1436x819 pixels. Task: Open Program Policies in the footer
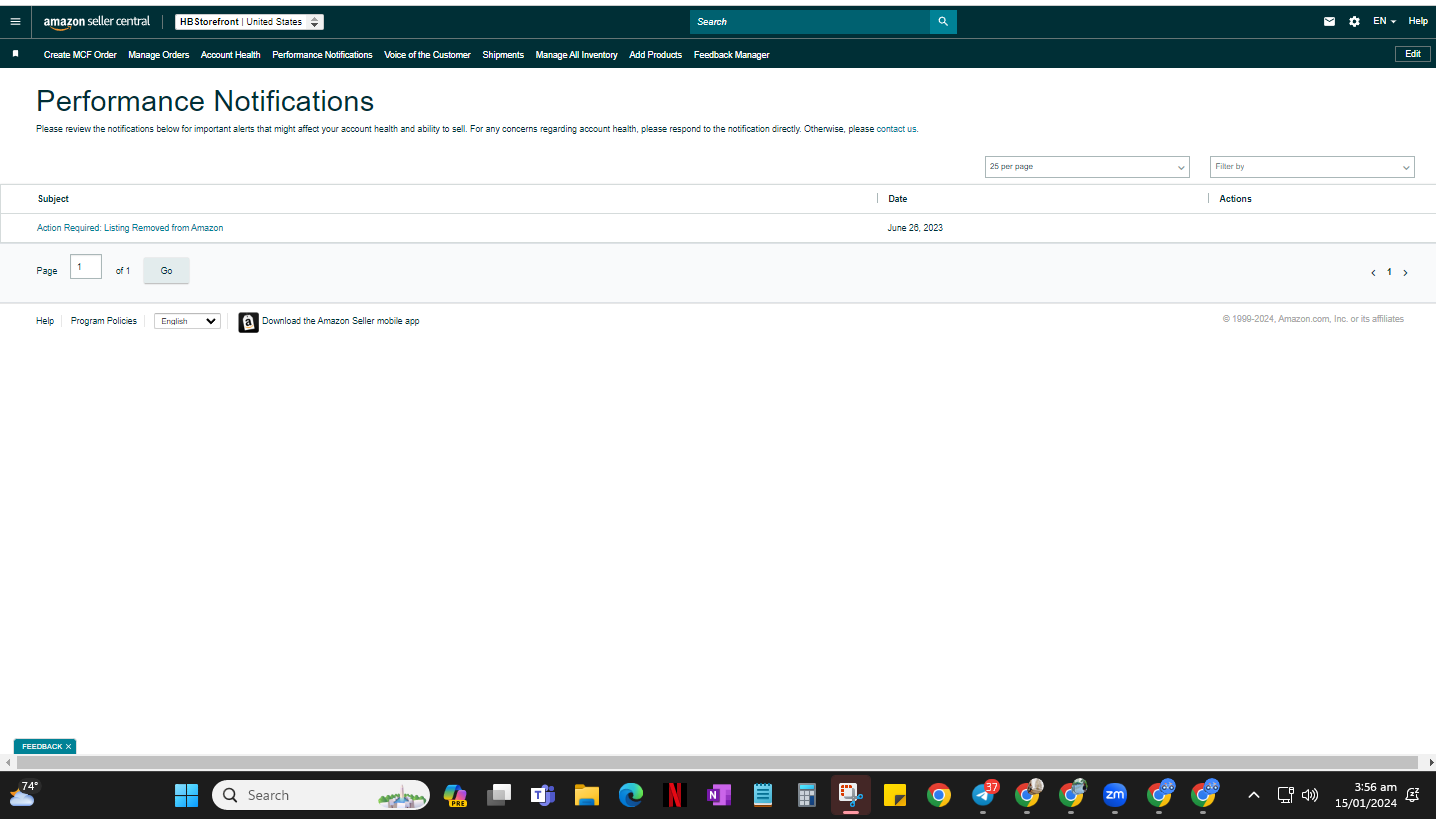pyautogui.click(x=104, y=321)
